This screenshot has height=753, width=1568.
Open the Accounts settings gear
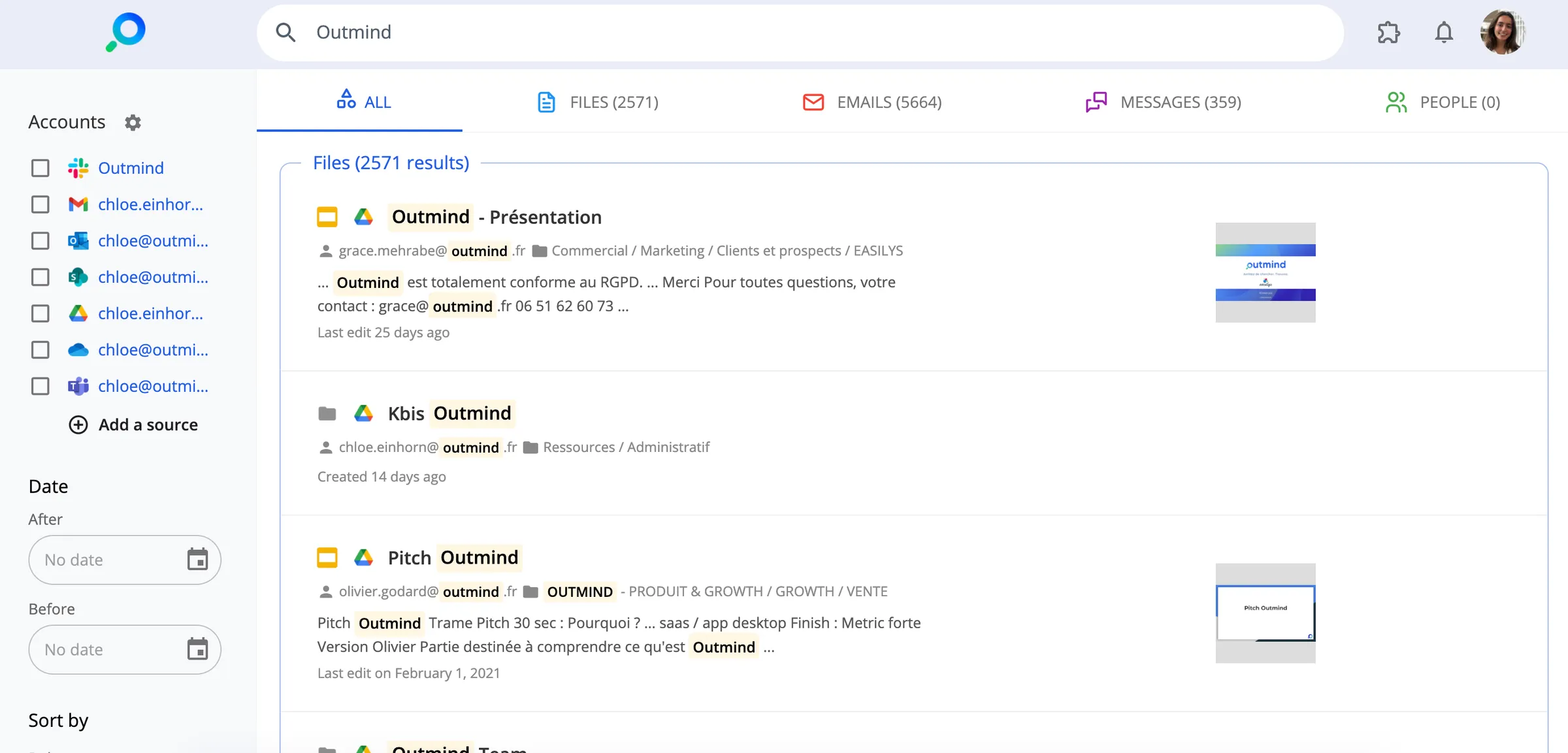(x=133, y=122)
